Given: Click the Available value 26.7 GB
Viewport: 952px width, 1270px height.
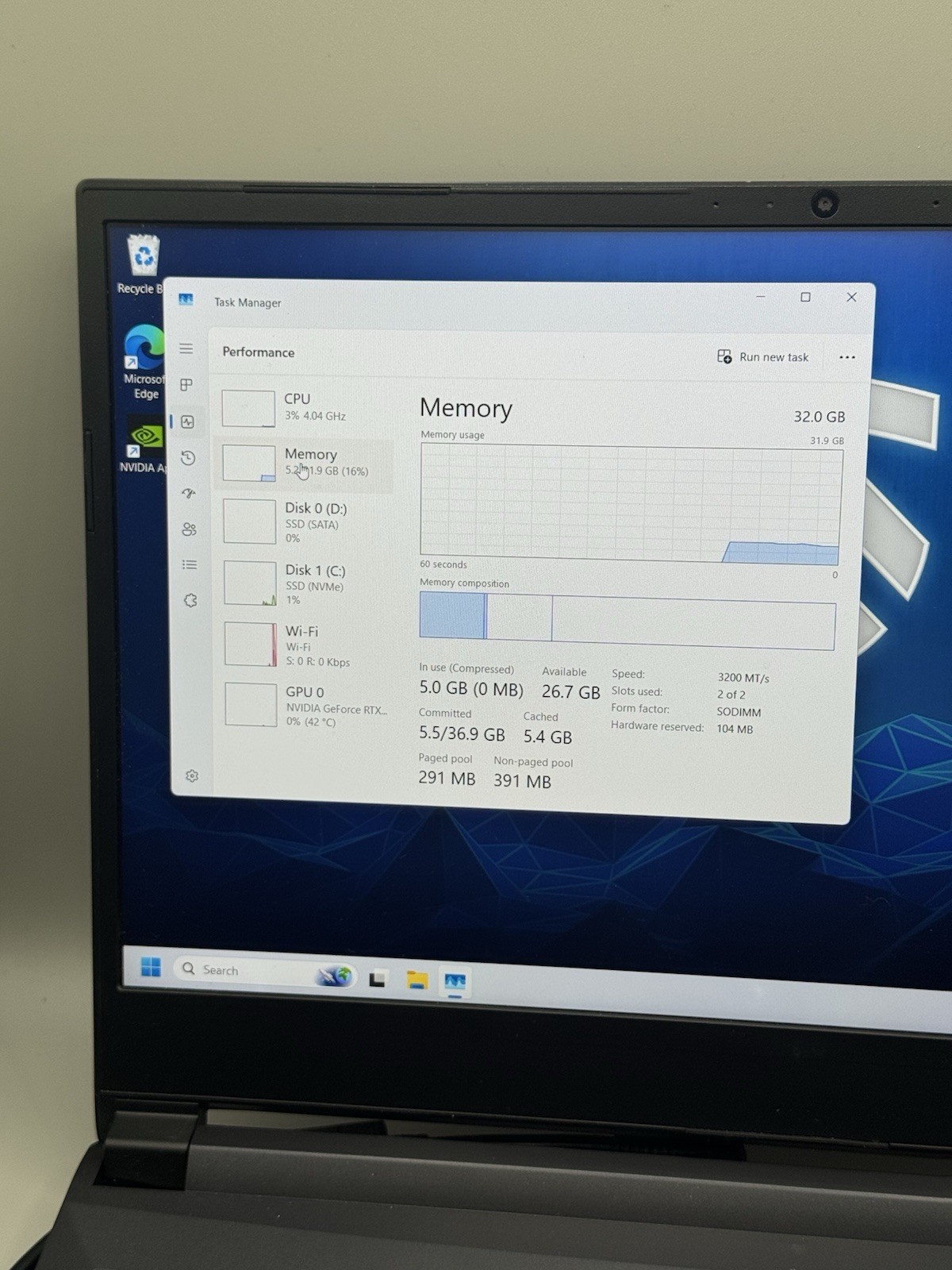Looking at the screenshot, I should click(x=570, y=692).
